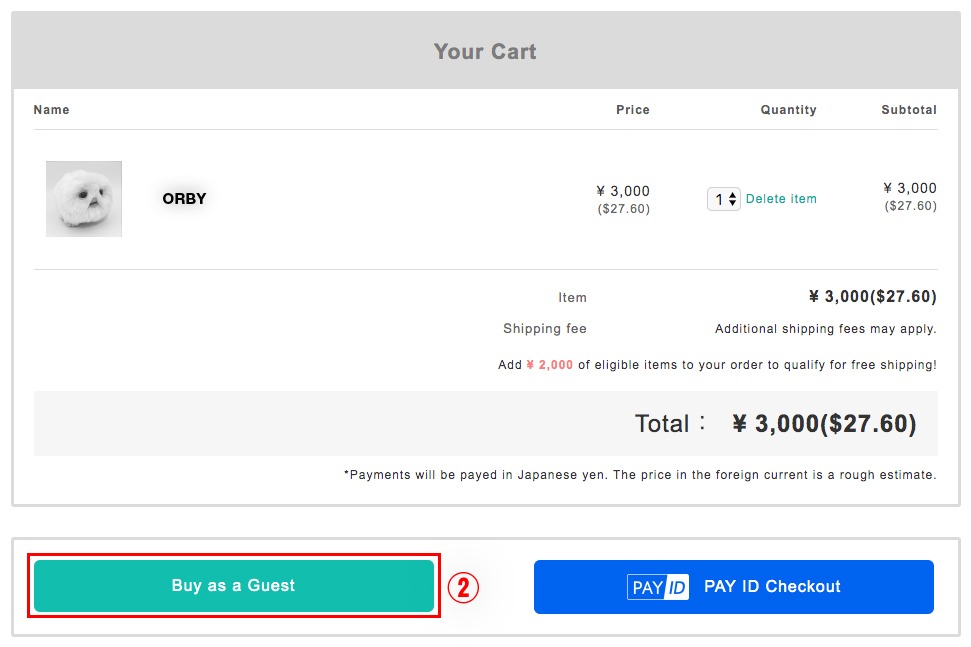971x647 pixels.
Task: Click the Shipping fee label
Action: pos(544,329)
